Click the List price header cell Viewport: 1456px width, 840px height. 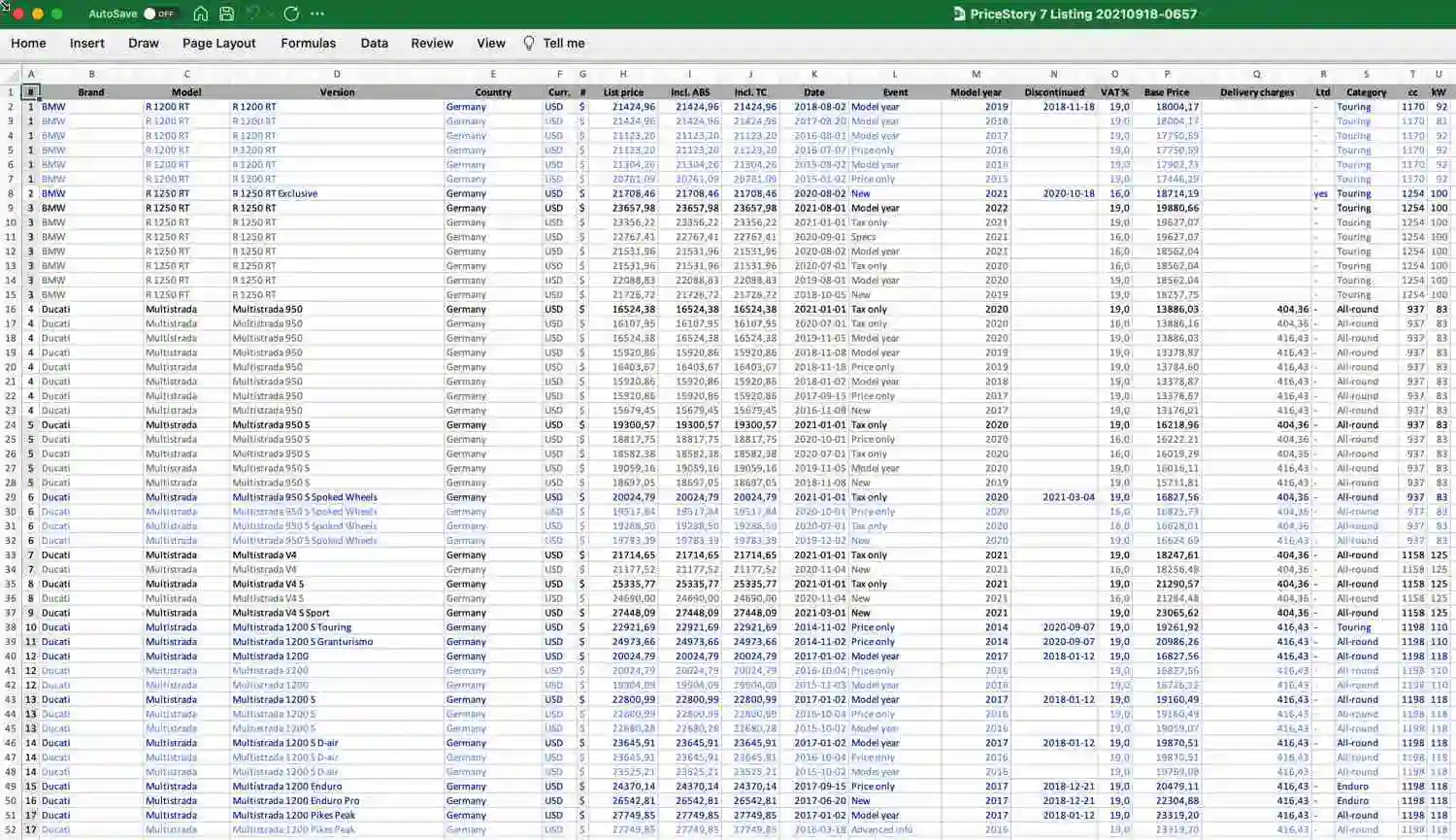(623, 92)
